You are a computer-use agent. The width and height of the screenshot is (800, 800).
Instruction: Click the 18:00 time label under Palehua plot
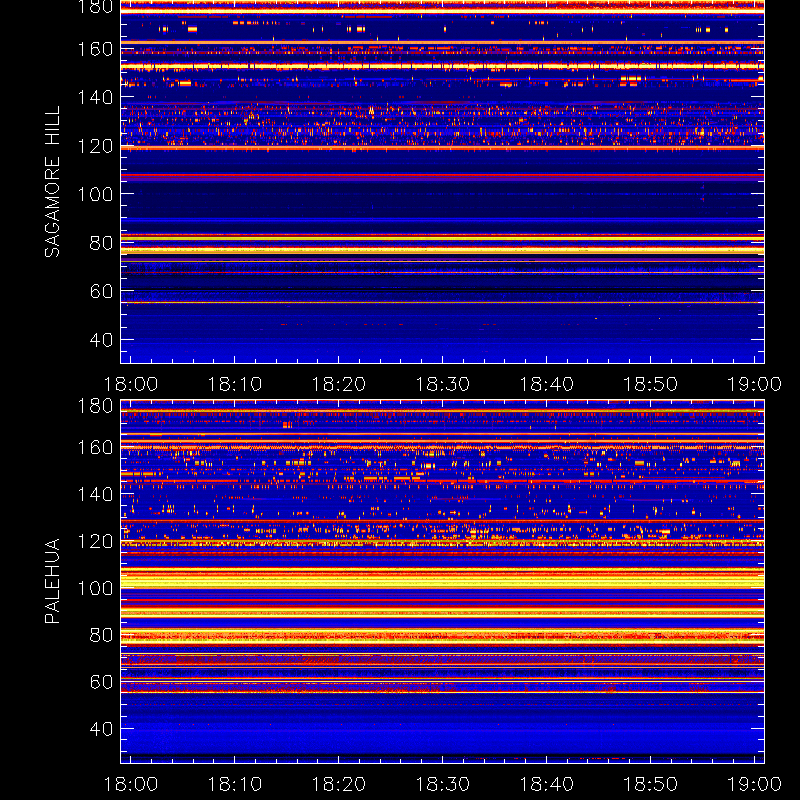click(x=131, y=784)
